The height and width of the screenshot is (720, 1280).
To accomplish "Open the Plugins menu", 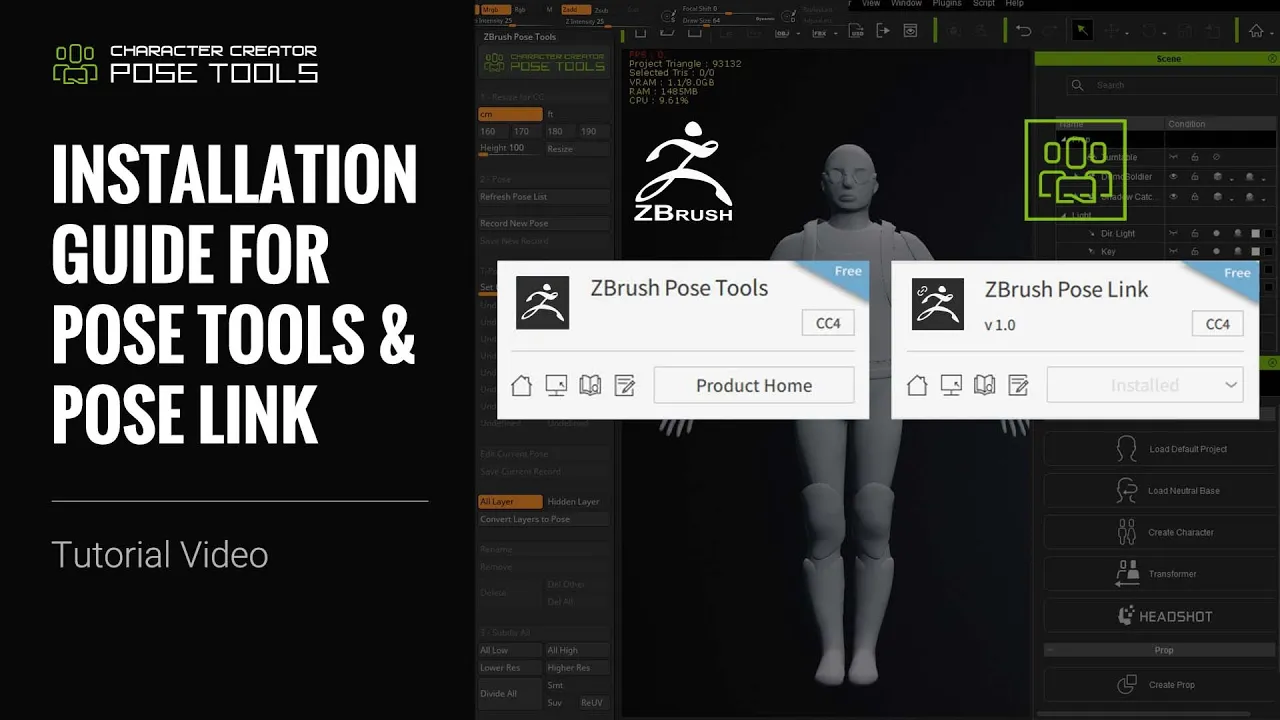I will click(947, 4).
